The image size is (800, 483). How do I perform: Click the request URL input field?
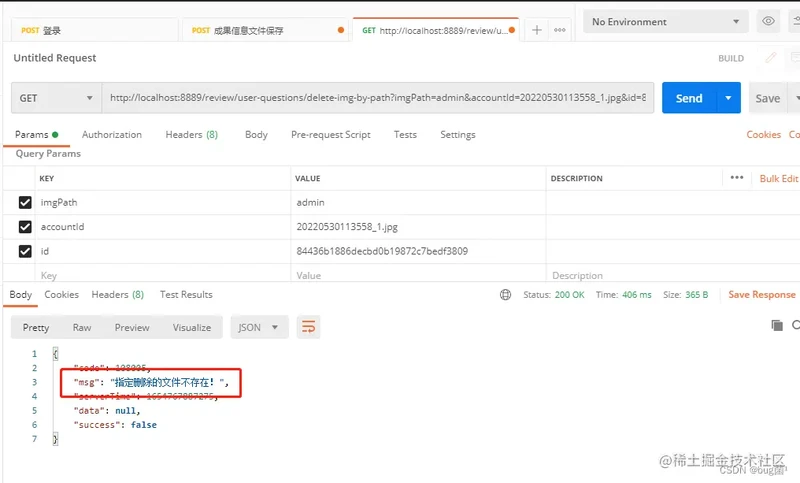click(x=378, y=98)
